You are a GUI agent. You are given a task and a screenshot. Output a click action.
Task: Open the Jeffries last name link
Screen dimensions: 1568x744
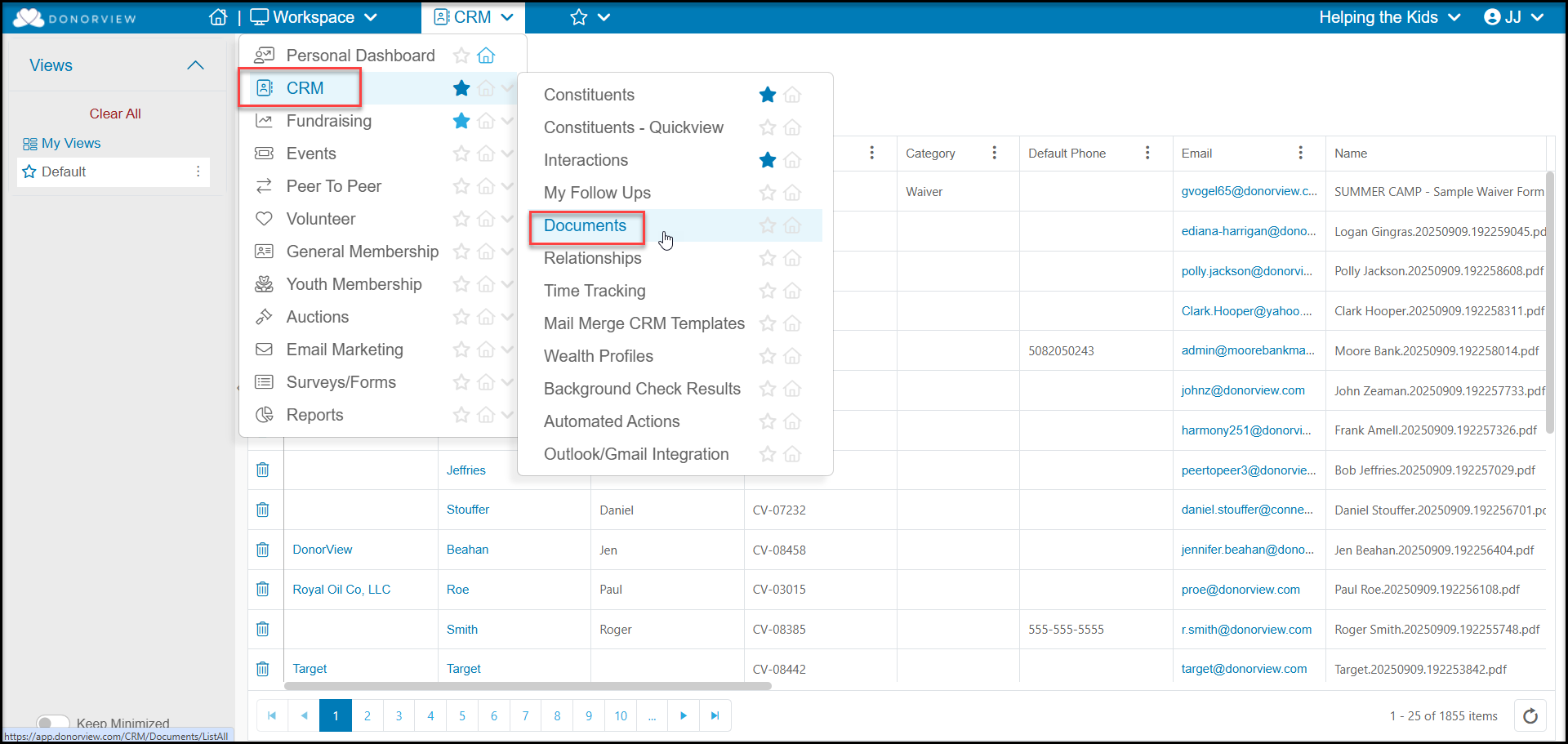[x=466, y=470]
